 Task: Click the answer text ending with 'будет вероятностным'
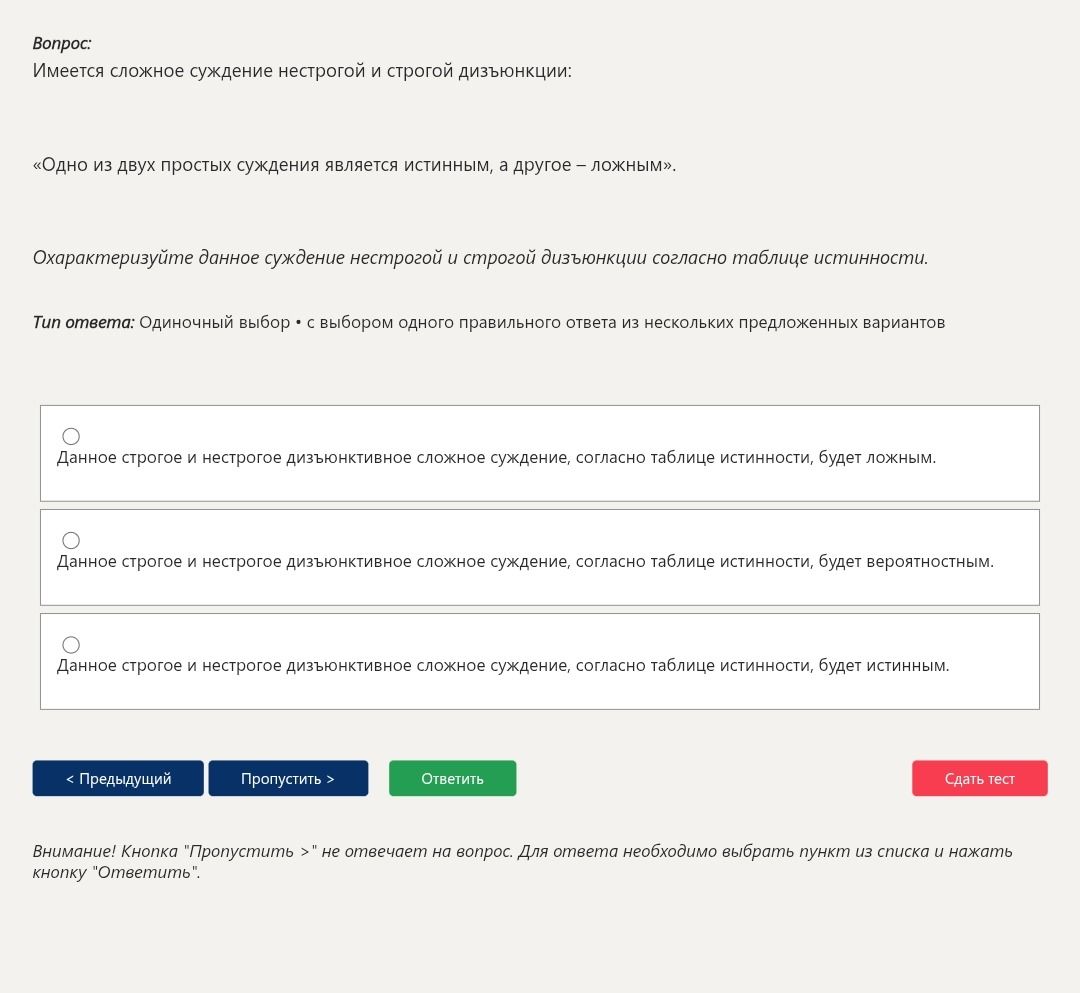[525, 561]
